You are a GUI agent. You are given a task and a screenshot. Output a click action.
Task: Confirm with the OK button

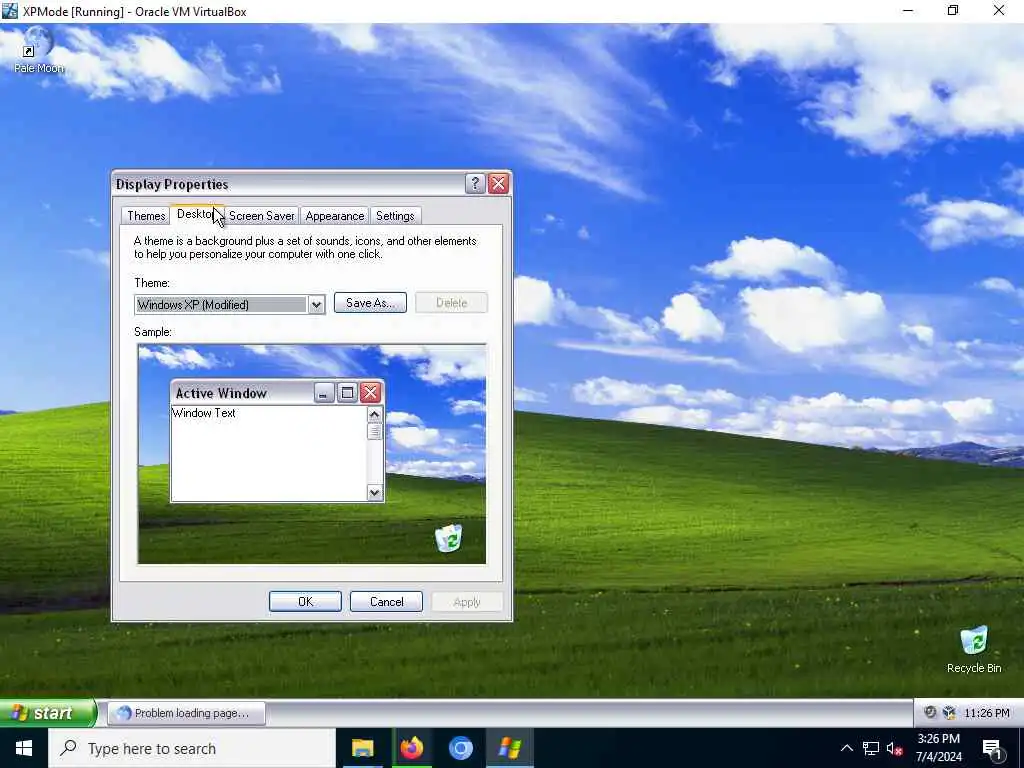pos(305,601)
